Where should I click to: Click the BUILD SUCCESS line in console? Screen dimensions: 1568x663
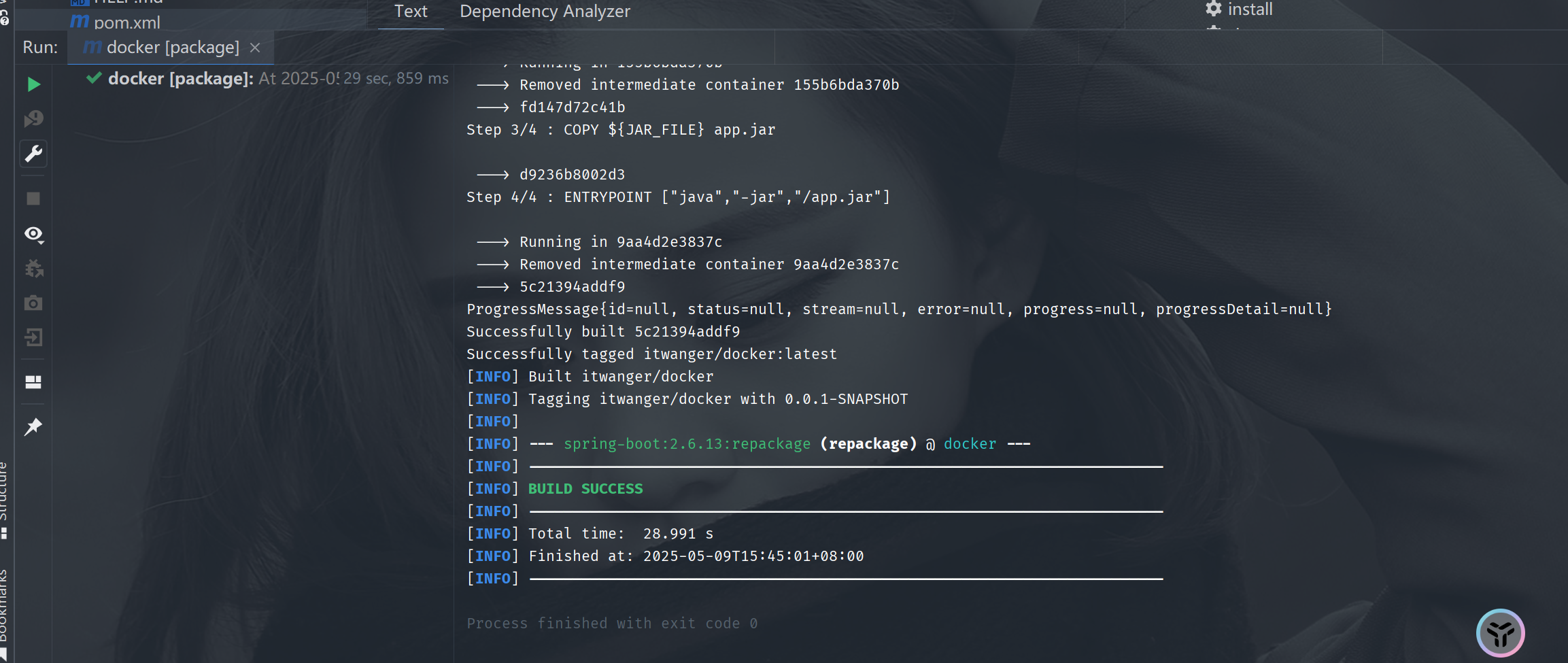click(x=585, y=489)
